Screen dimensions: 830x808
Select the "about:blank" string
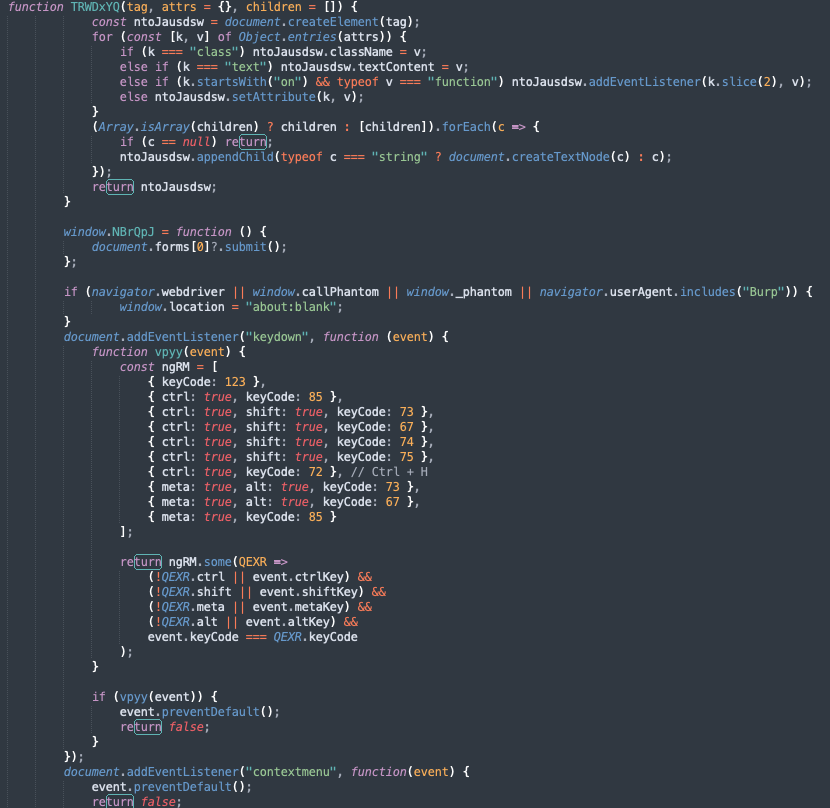291,307
